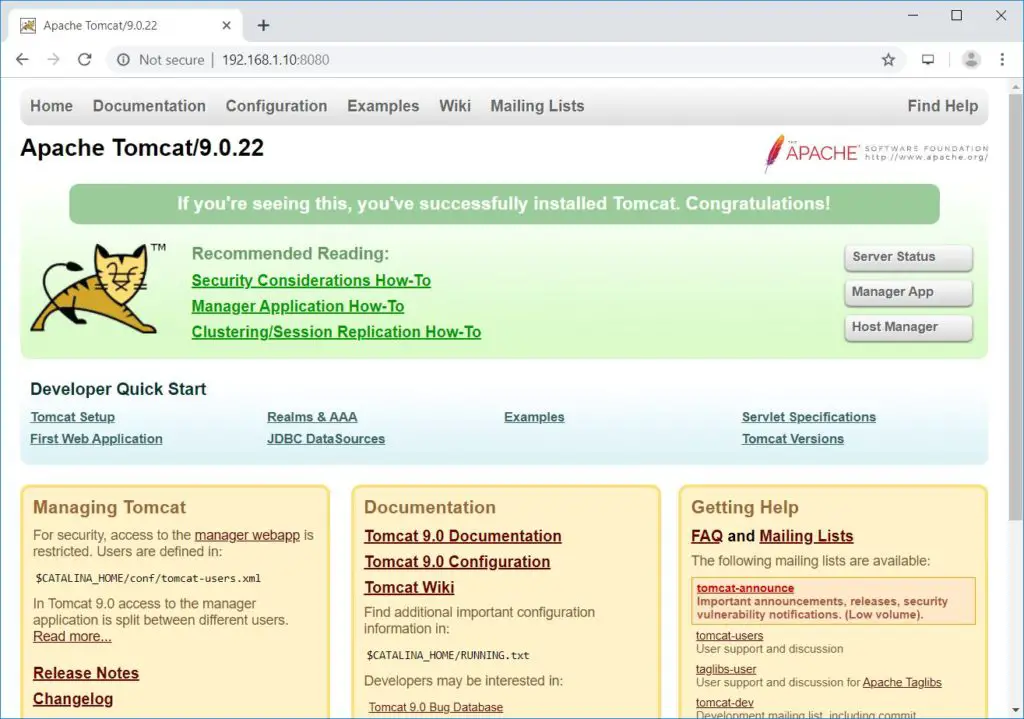Open the manager webapp link

tap(247, 535)
